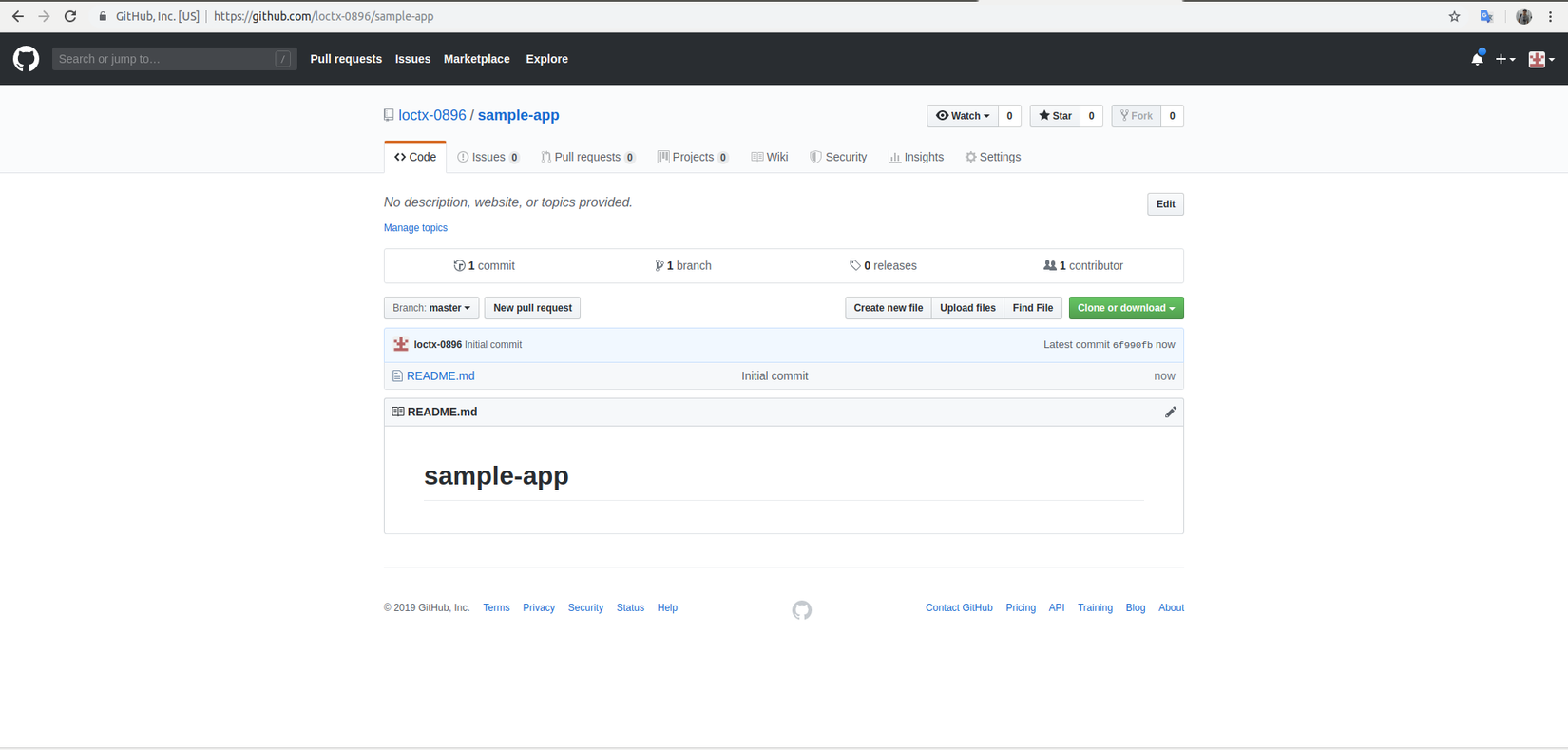Viewport: 1568px width, 750px height.
Task: Click the GitHub Octocat logo in header
Action: 26,59
